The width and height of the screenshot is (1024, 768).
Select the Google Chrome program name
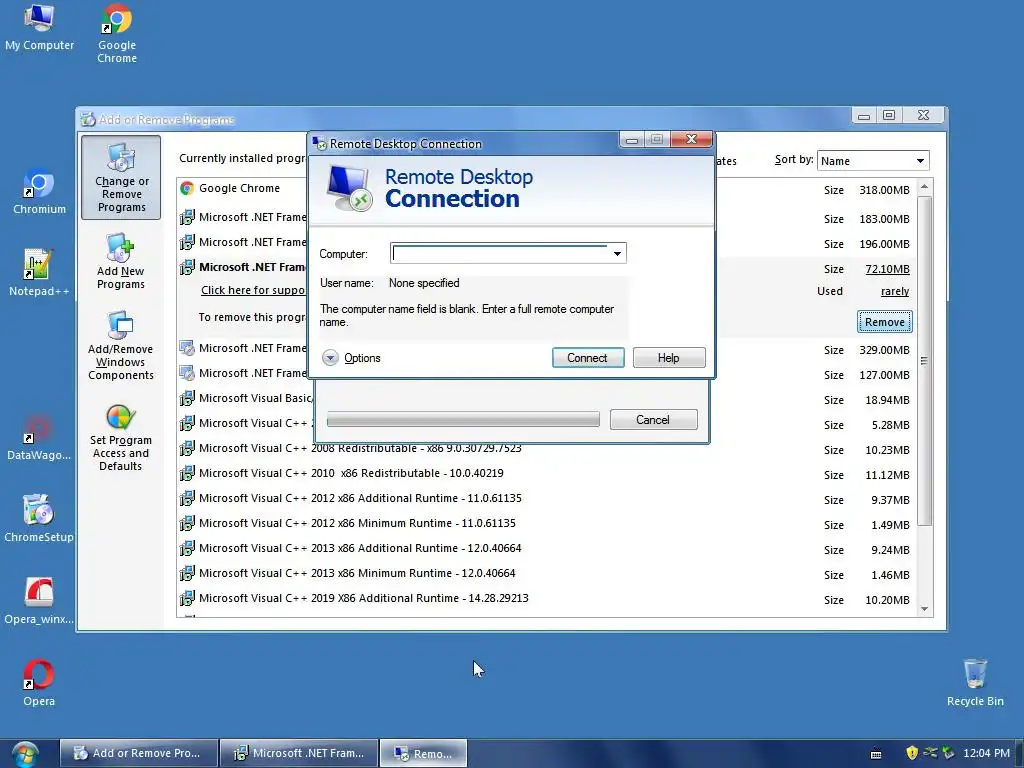[x=239, y=188]
